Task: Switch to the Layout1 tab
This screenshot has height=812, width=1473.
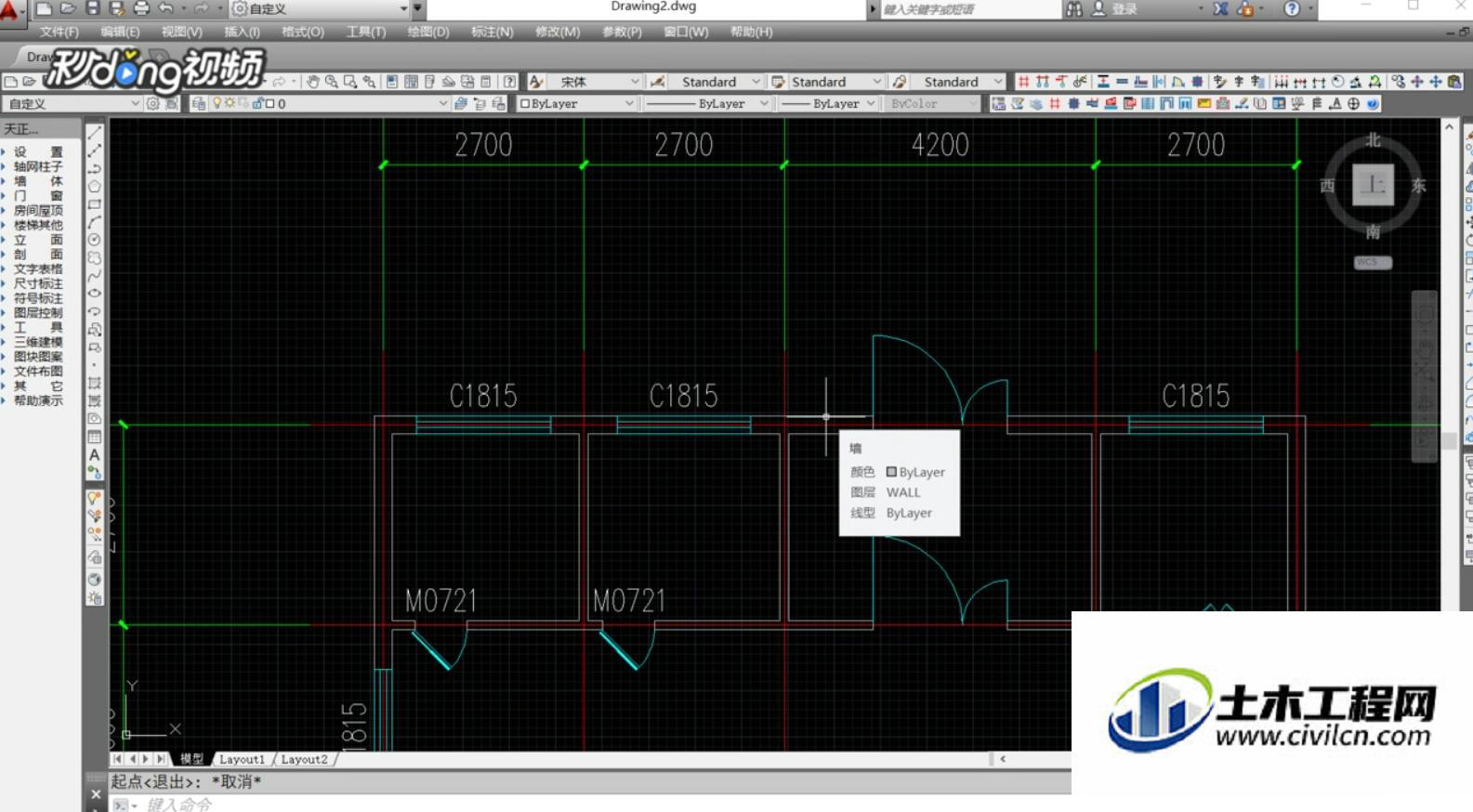Action: tap(242, 759)
